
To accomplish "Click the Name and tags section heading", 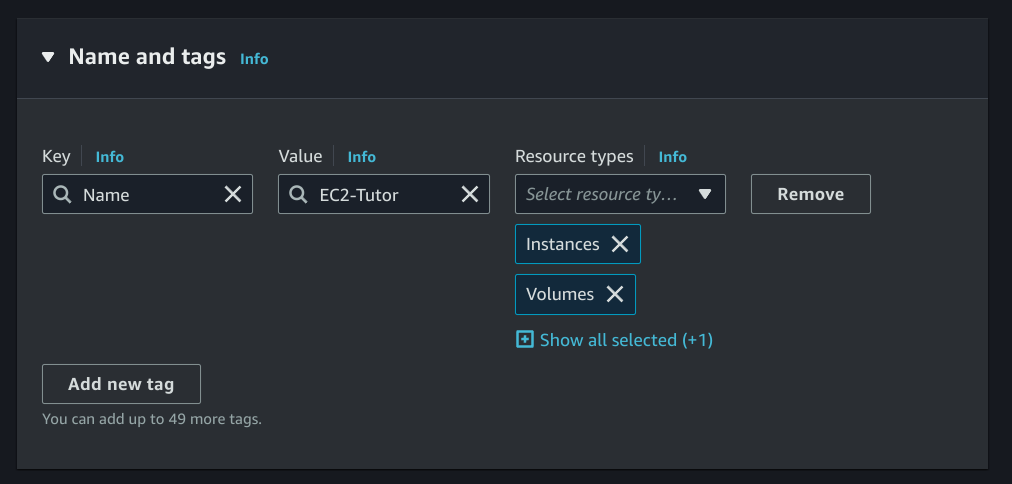I will (x=147, y=57).
